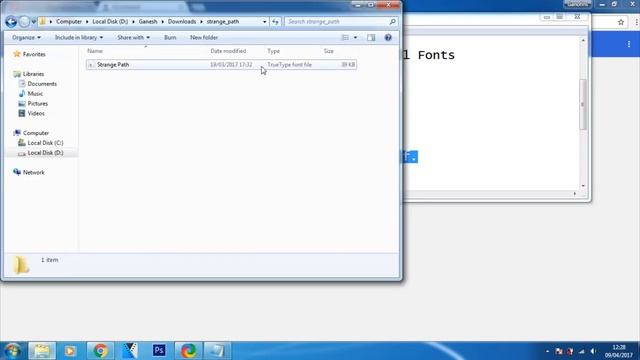Screen dimensions: 640x360
Task: Select Favorites in the navigation pane
Action: (34, 54)
